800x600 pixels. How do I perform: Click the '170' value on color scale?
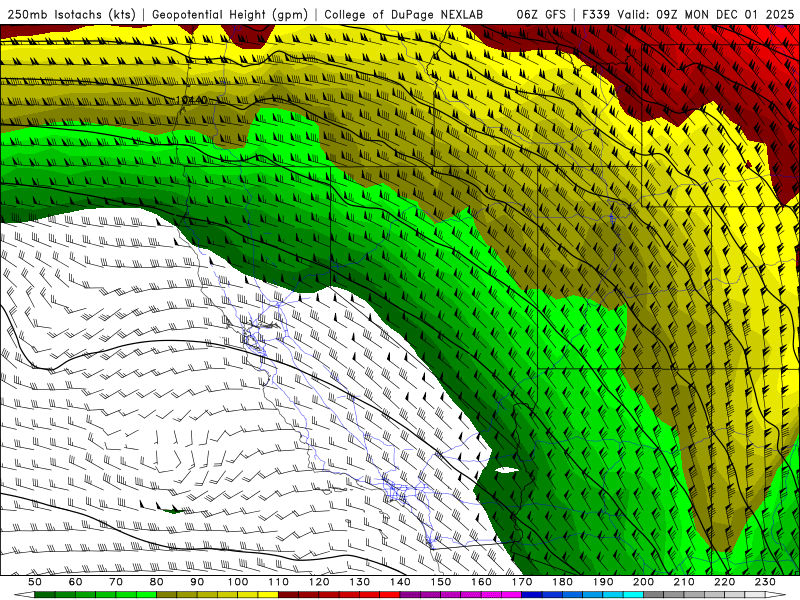[x=522, y=582]
